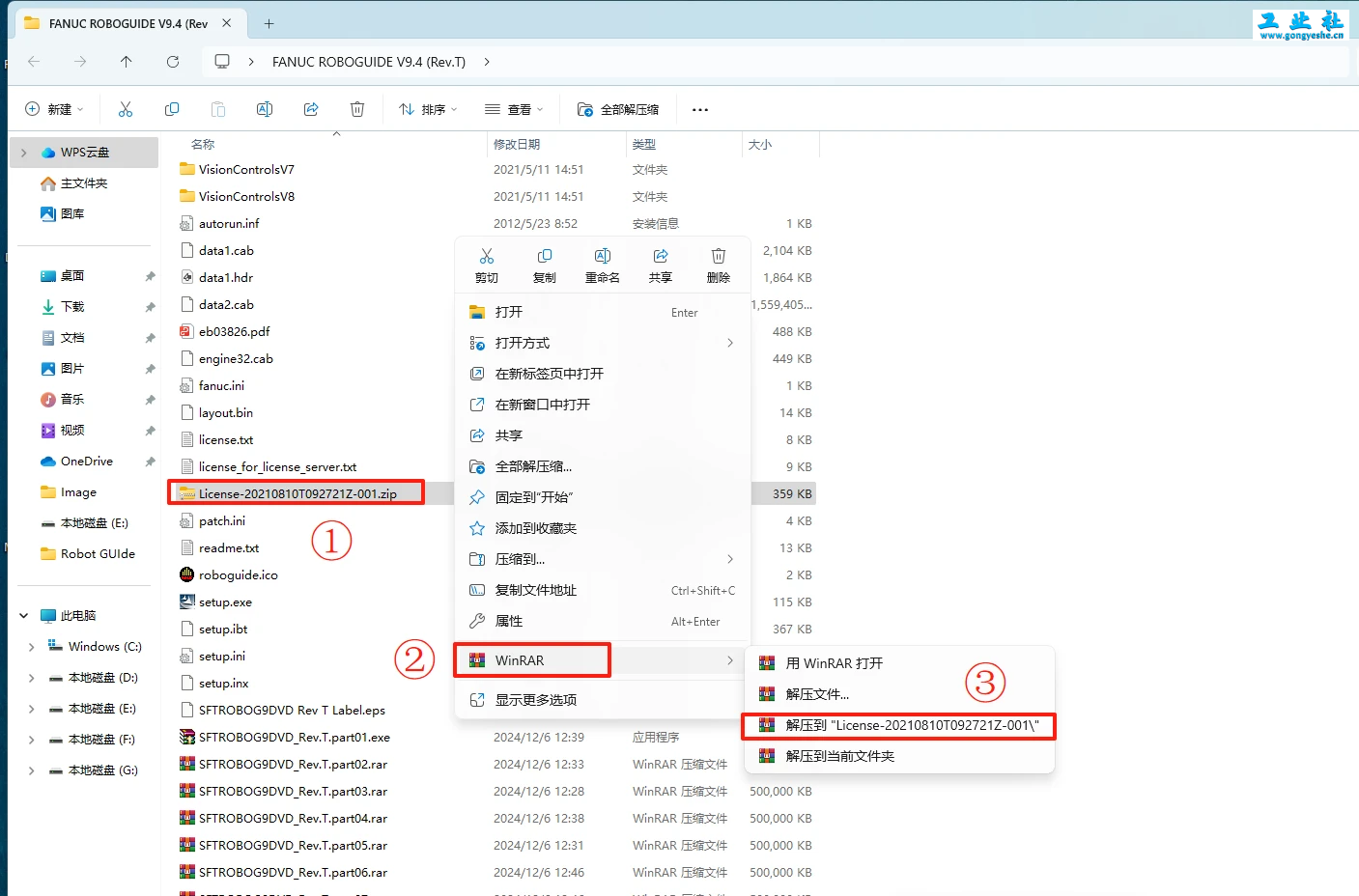1359x896 pixels.
Task: Close the FANUC ROBOGUIDE V9.4 tab
Action: pyautogui.click(x=227, y=23)
